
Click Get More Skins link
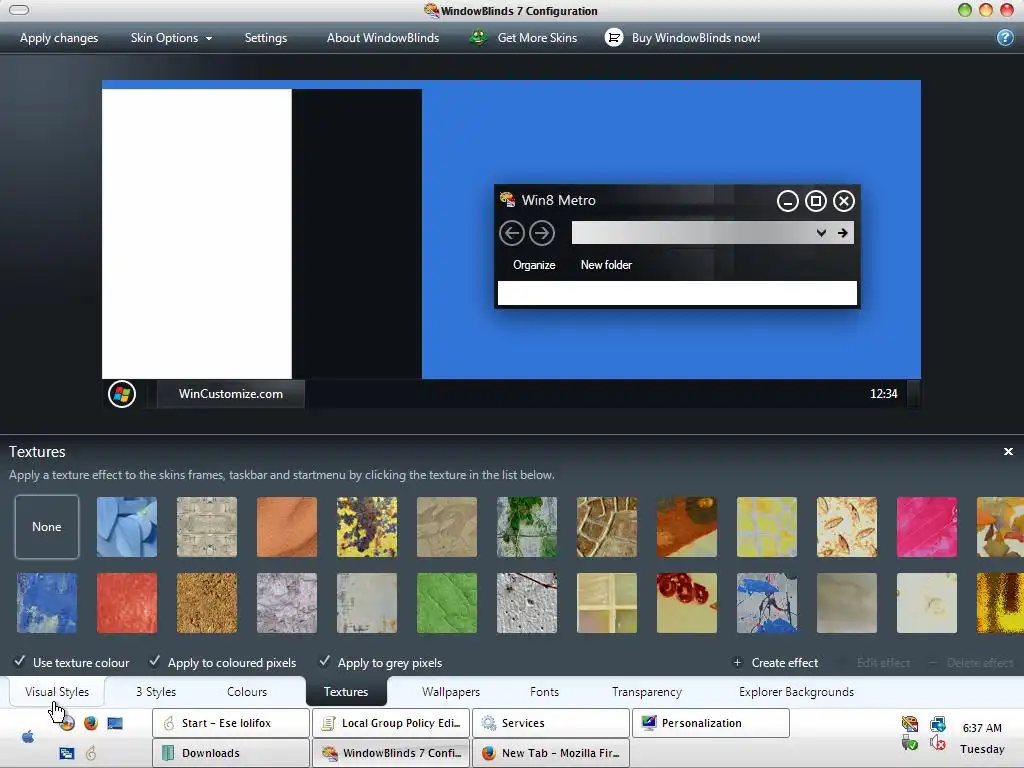pos(537,38)
